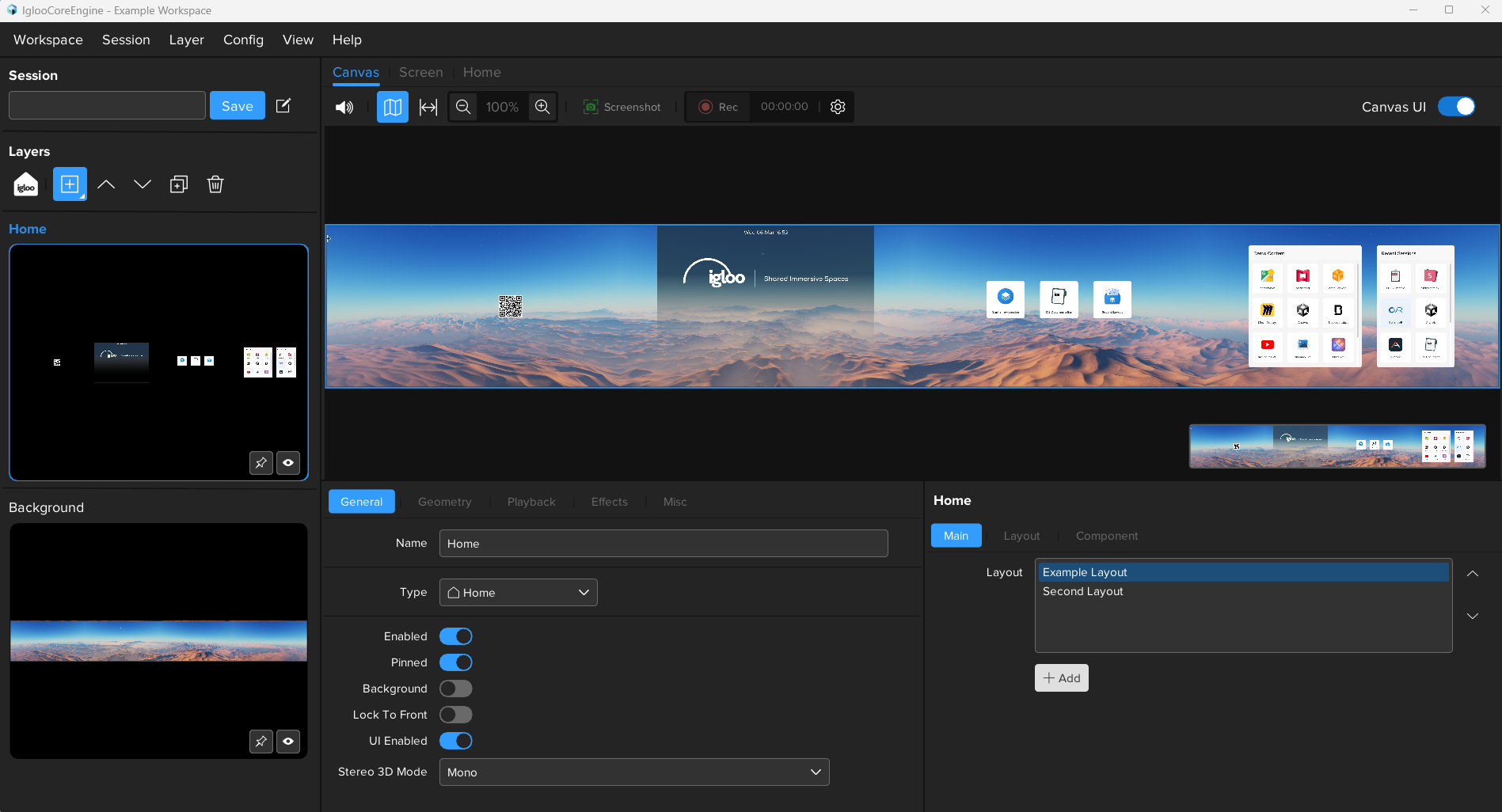Disable the Enabled toggle for Home
The image size is (1502, 812).
point(455,636)
